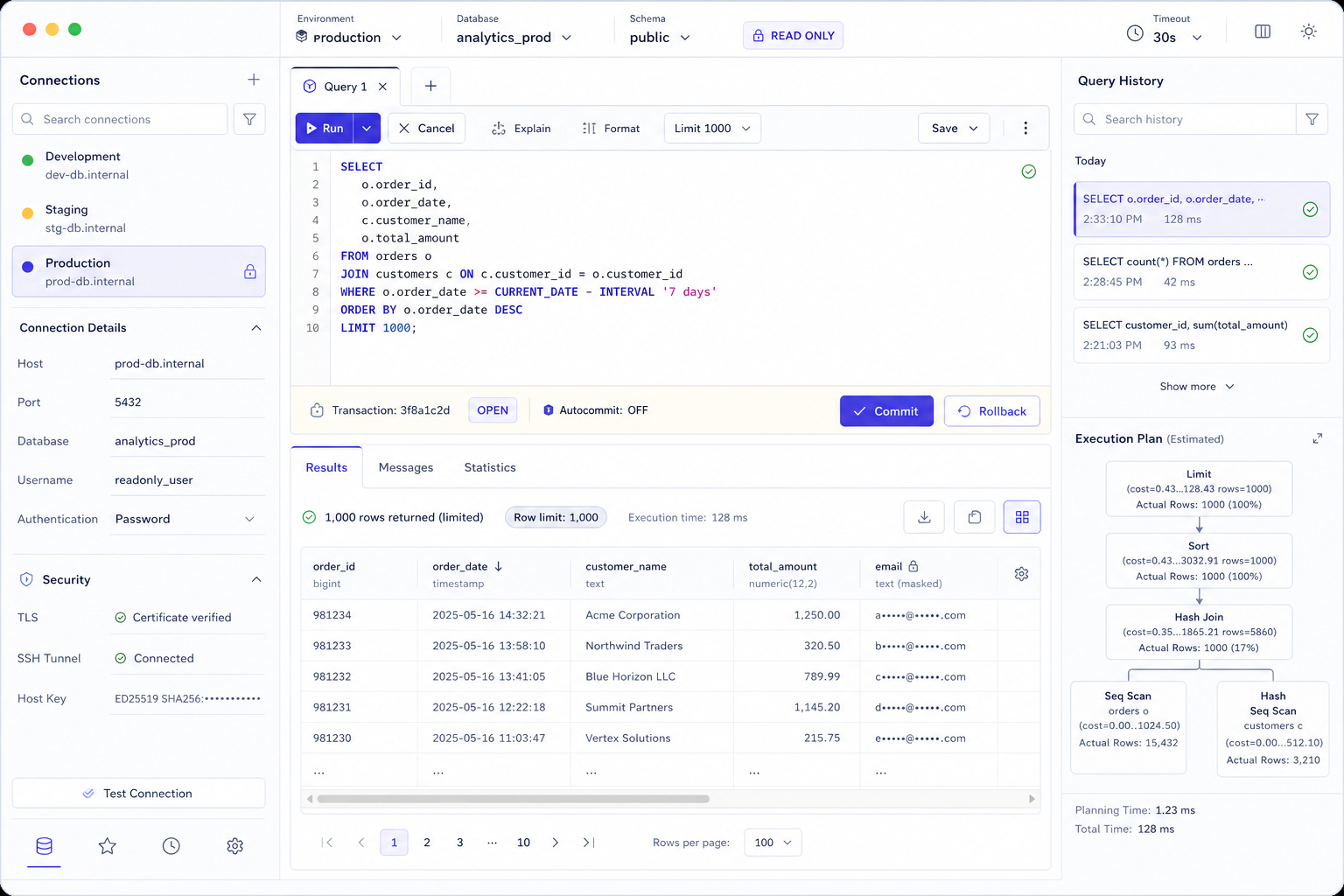Image resolution: width=1344 pixels, height=896 pixels.
Task: Open the Limit 1000 dropdown
Action: point(712,128)
